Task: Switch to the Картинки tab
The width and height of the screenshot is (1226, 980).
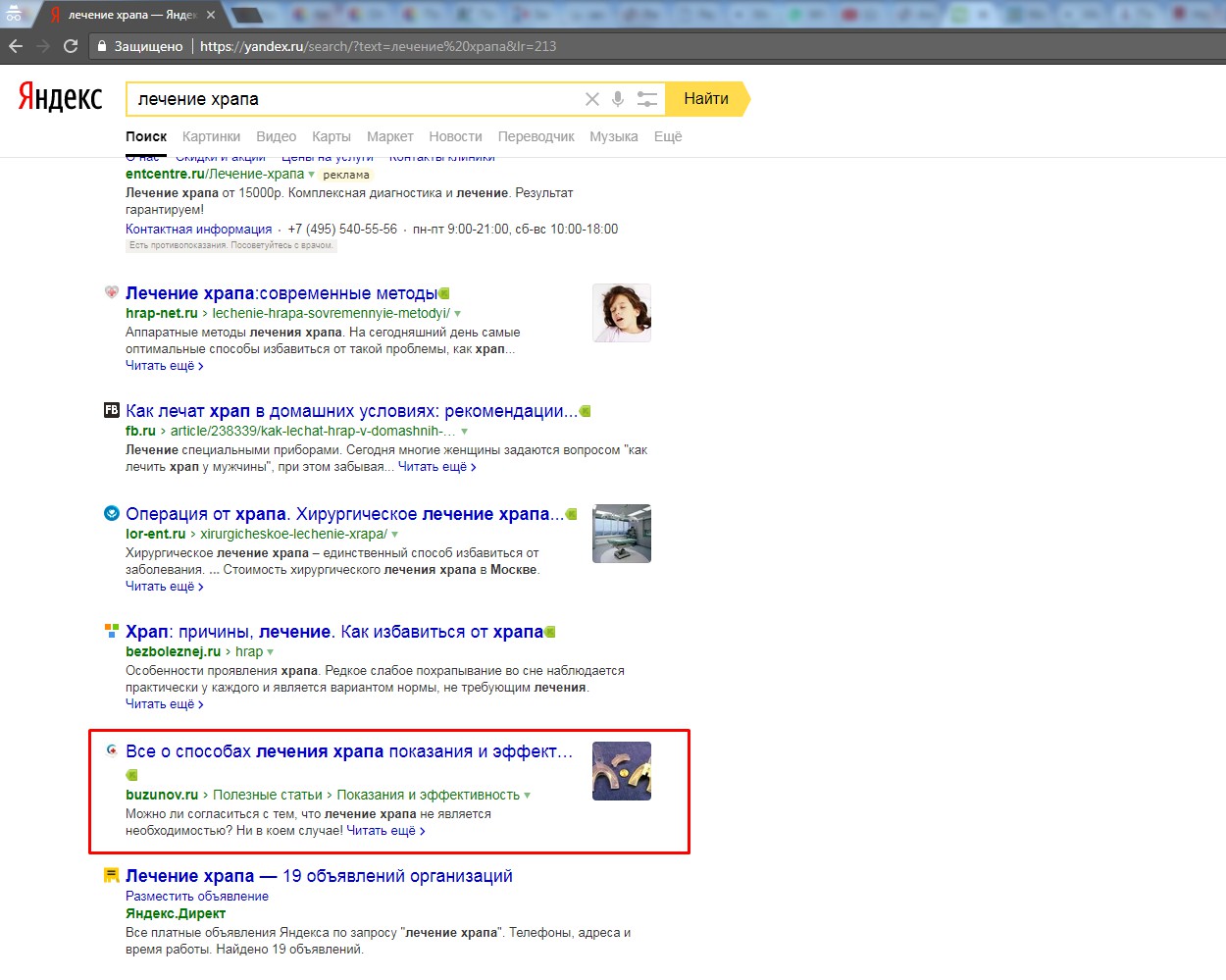Action: coord(211,136)
